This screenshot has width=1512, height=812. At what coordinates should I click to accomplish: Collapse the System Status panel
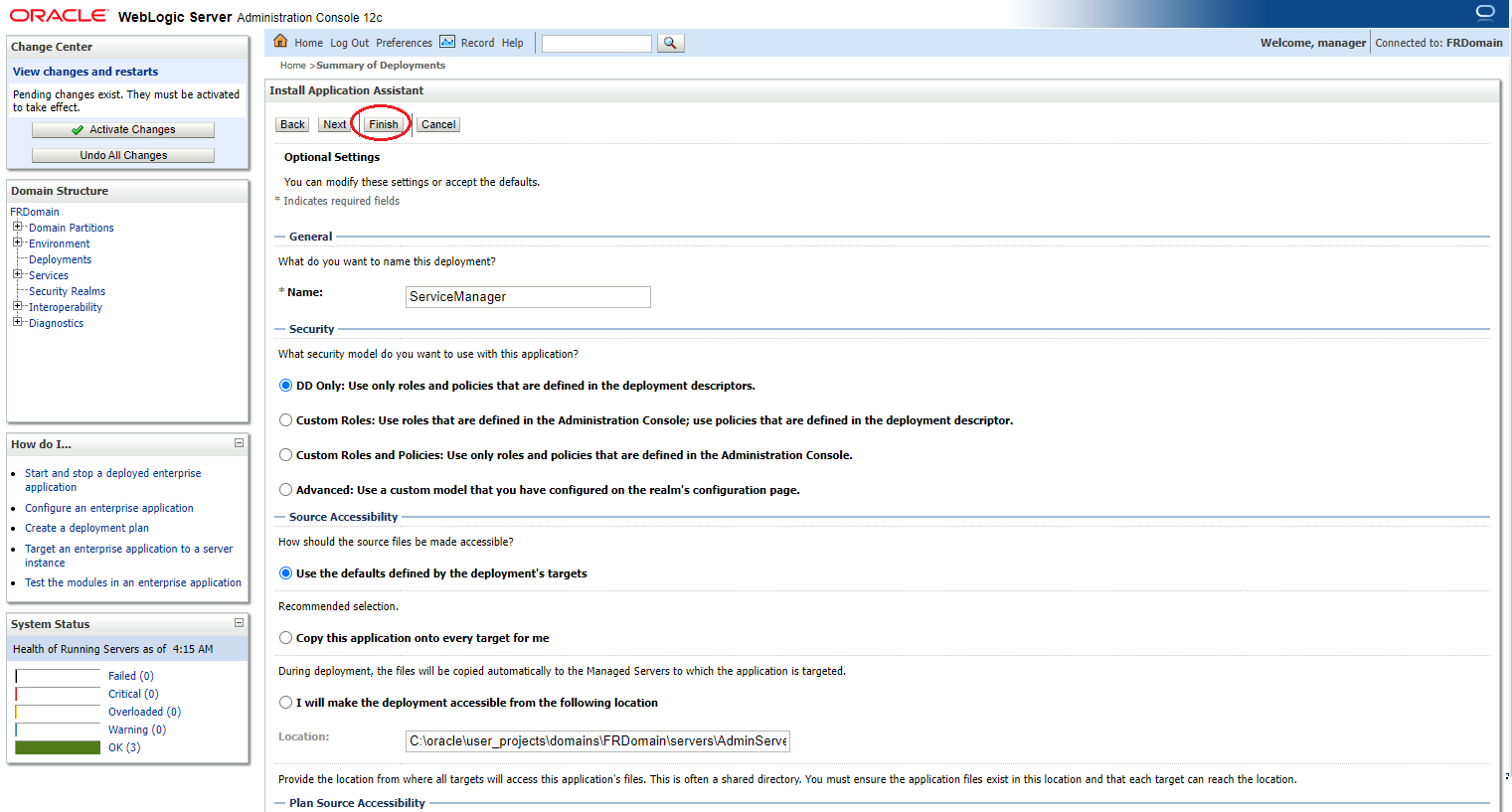tap(239, 623)
